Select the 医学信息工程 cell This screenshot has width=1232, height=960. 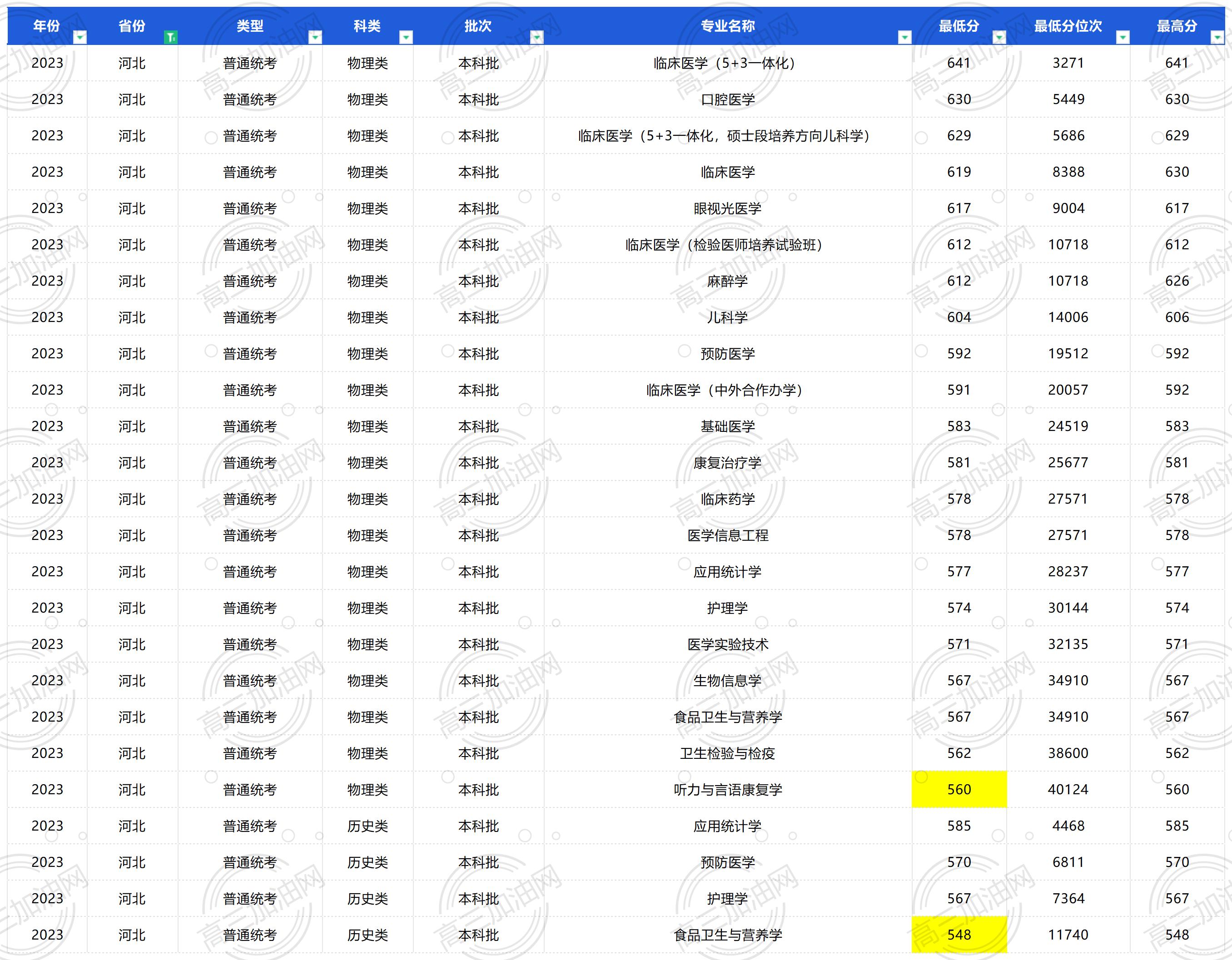point(728,535)
